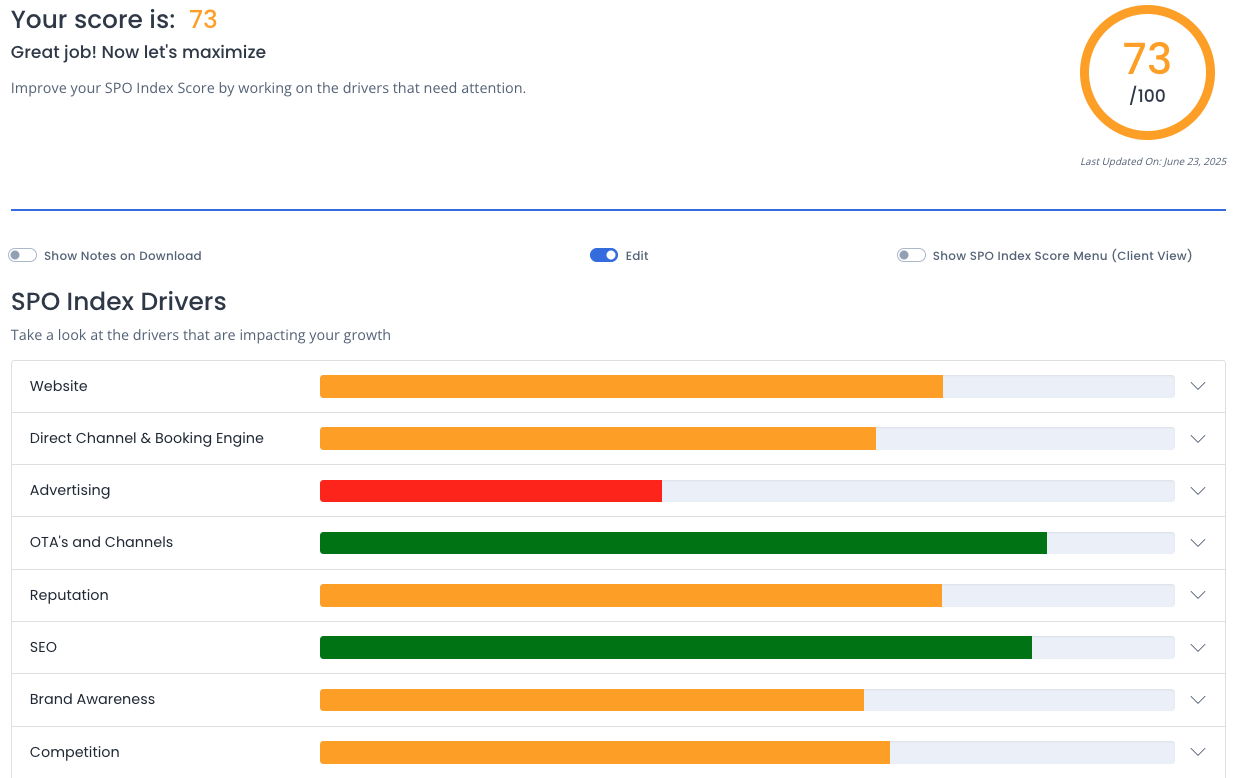Click the Brand Awareness label

(x=92, y=700)
